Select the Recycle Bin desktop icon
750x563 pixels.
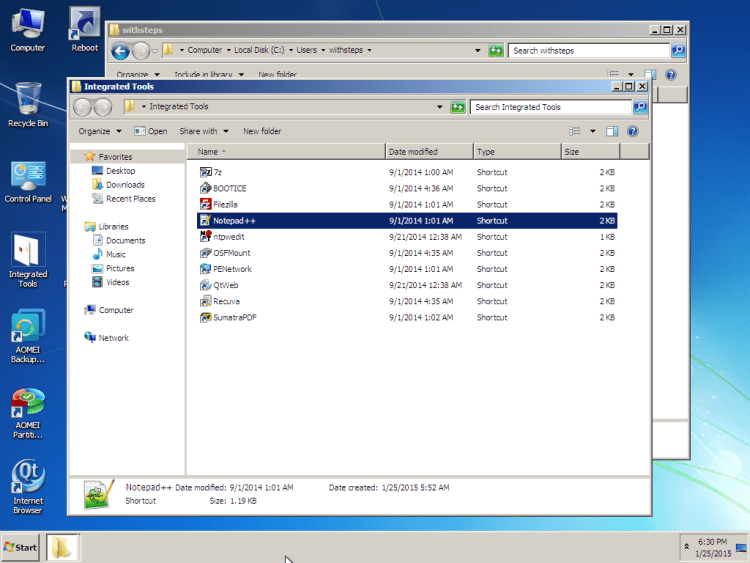pos(28,105)
